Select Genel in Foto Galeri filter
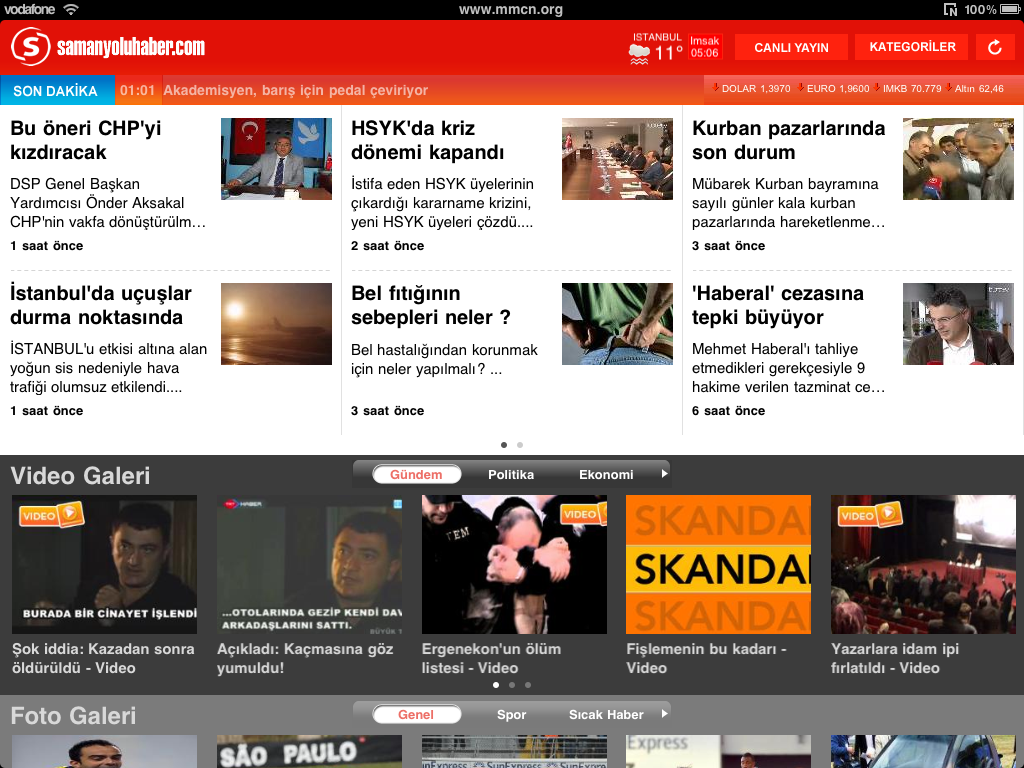This screenshot has height=768, width=1024. tap(416, 715)
